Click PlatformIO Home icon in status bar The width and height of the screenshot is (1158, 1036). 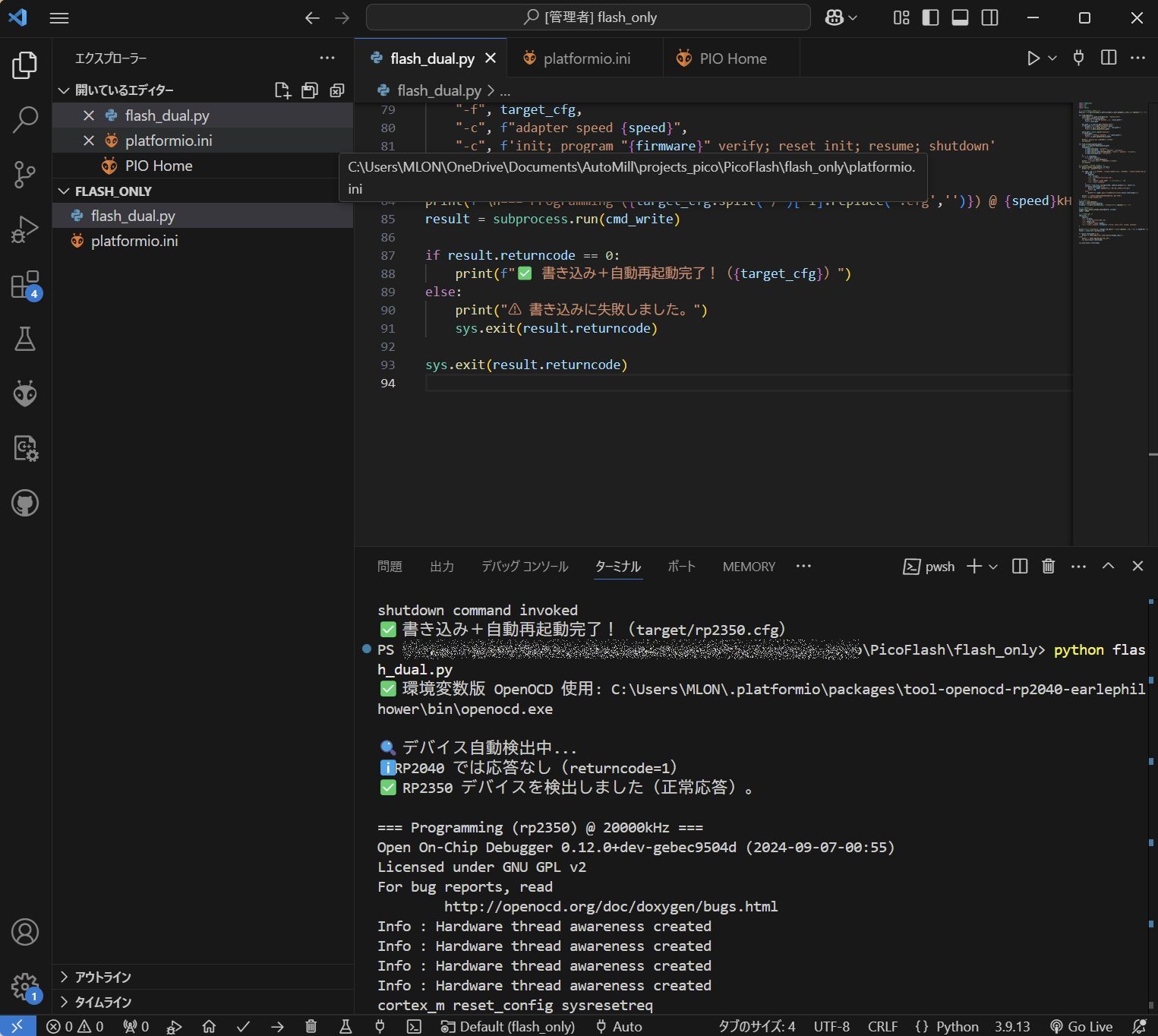[209, 1027]
